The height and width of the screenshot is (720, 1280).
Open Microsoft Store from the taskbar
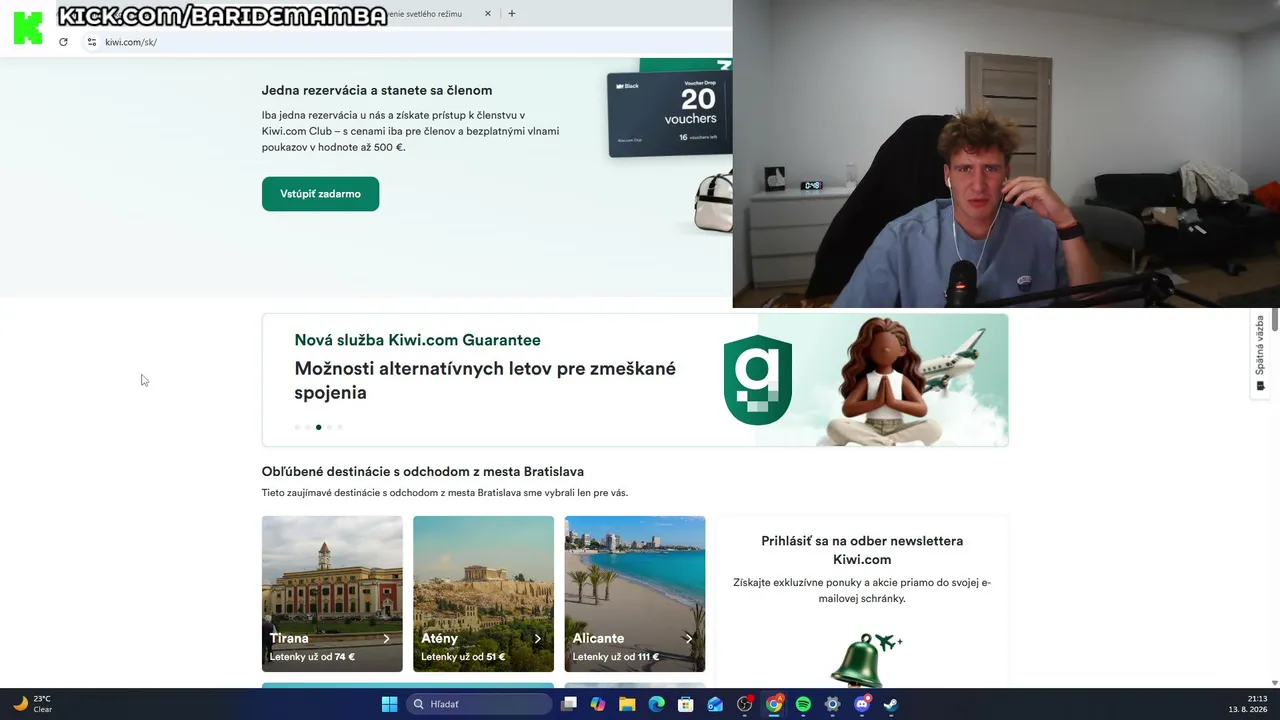686,704
